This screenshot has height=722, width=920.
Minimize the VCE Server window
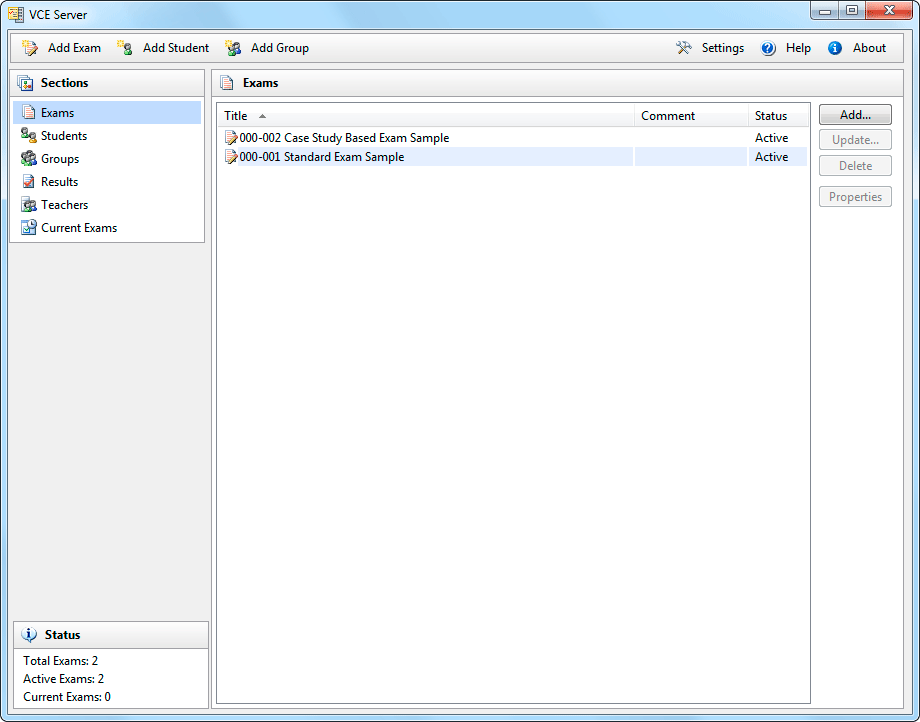pyautogui.click(x=825, y=11)
